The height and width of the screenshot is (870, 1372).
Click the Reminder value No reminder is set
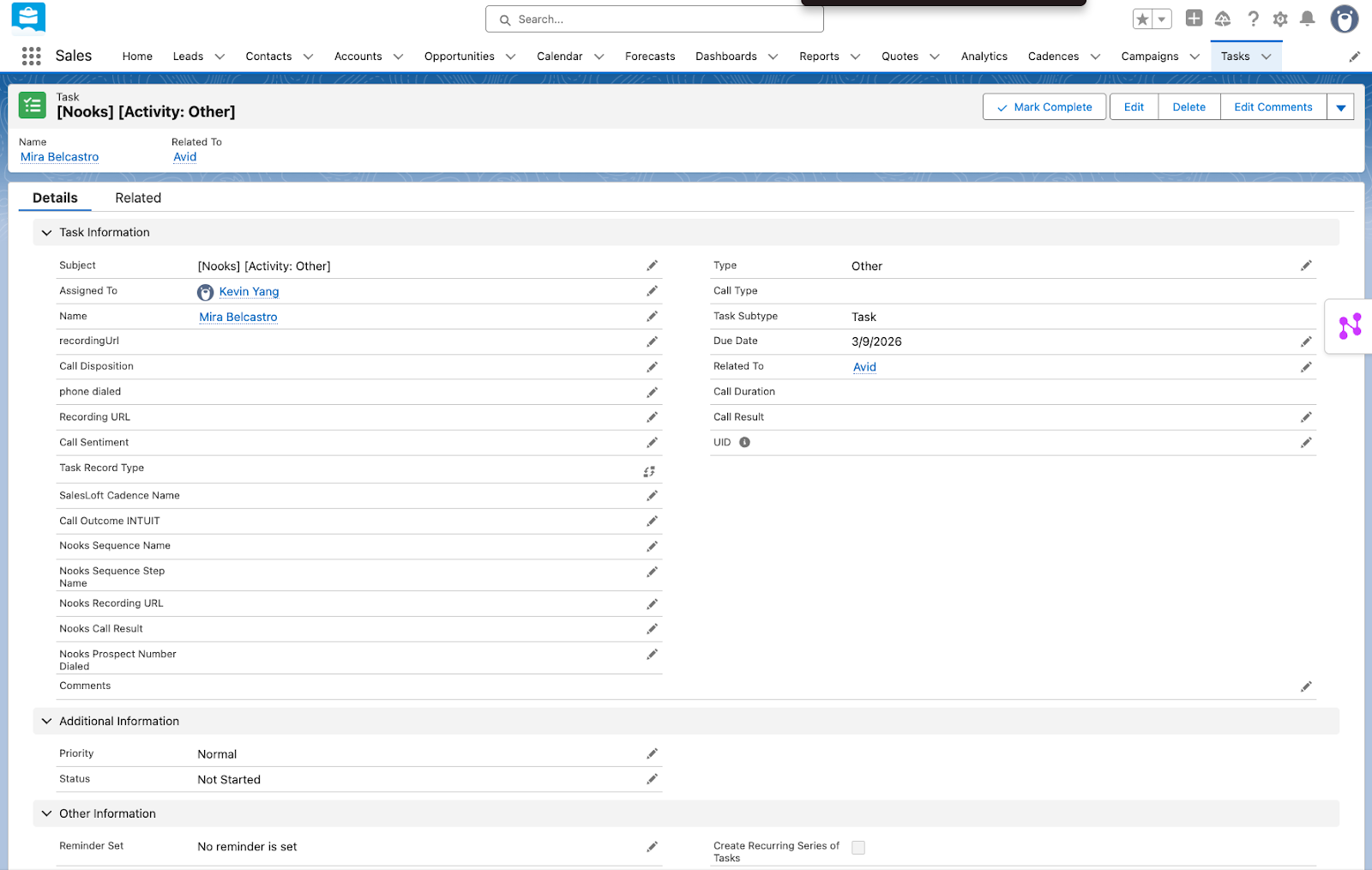247,847
